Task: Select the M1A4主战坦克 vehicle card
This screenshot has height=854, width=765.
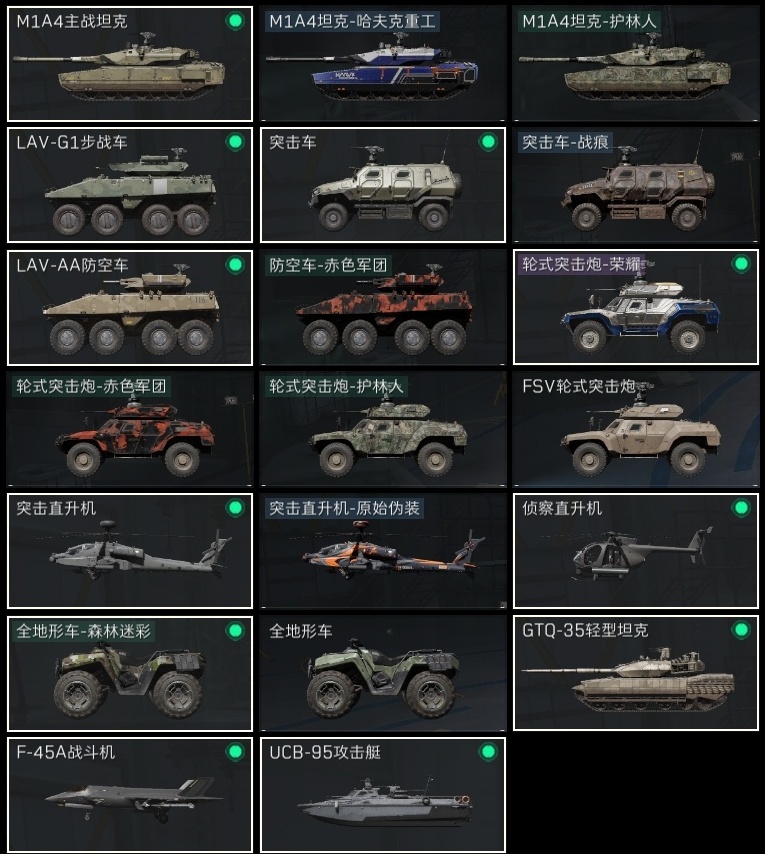Action: 130,64
